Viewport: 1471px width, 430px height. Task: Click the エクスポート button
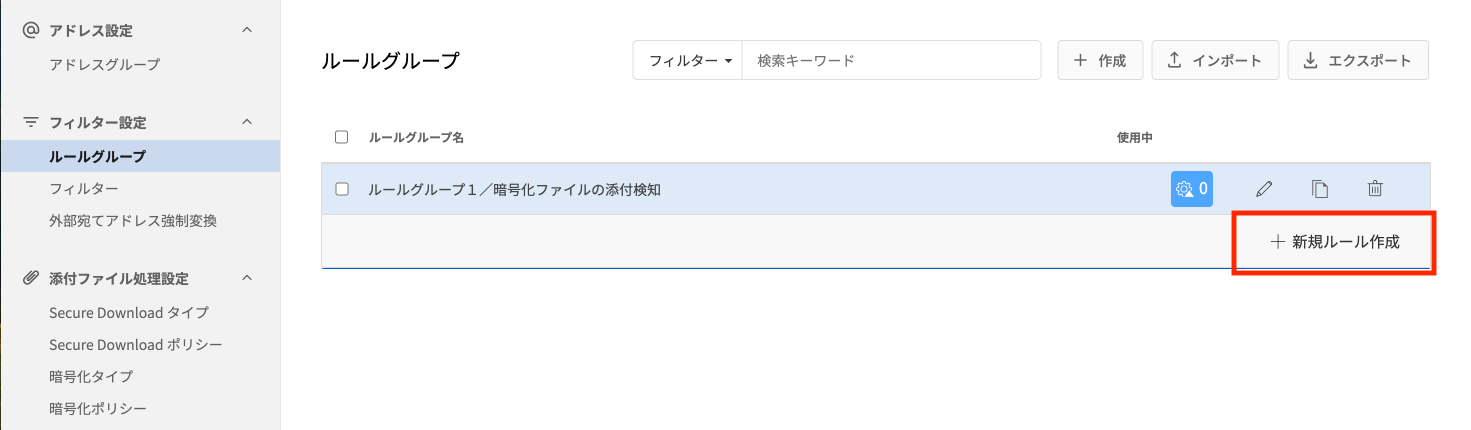click(1357, 61)
